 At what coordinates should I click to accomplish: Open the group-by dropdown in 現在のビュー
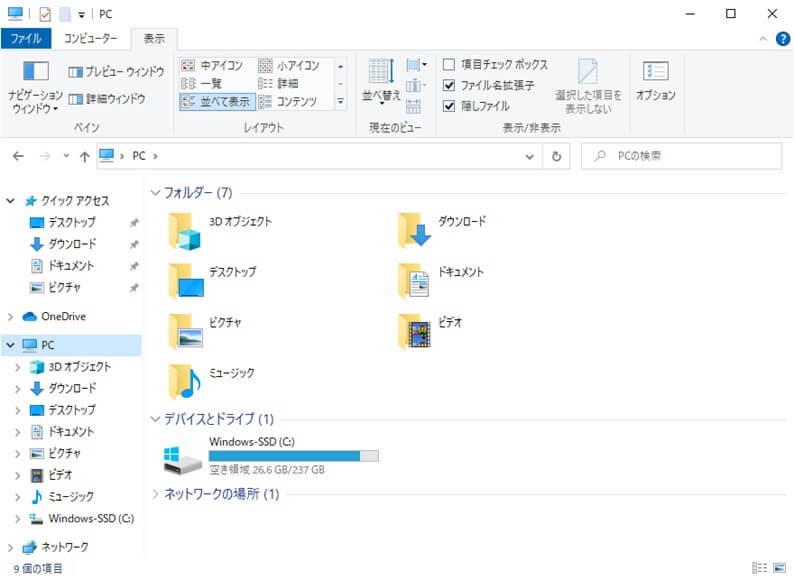[417, 65]
